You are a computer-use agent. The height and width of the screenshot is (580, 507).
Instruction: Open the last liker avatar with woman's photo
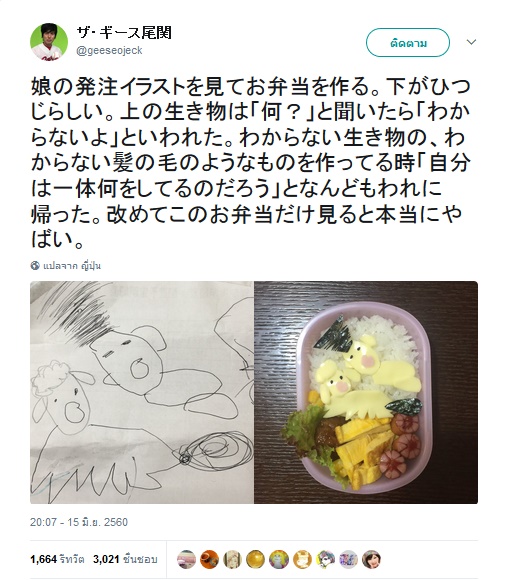[371, 559]
